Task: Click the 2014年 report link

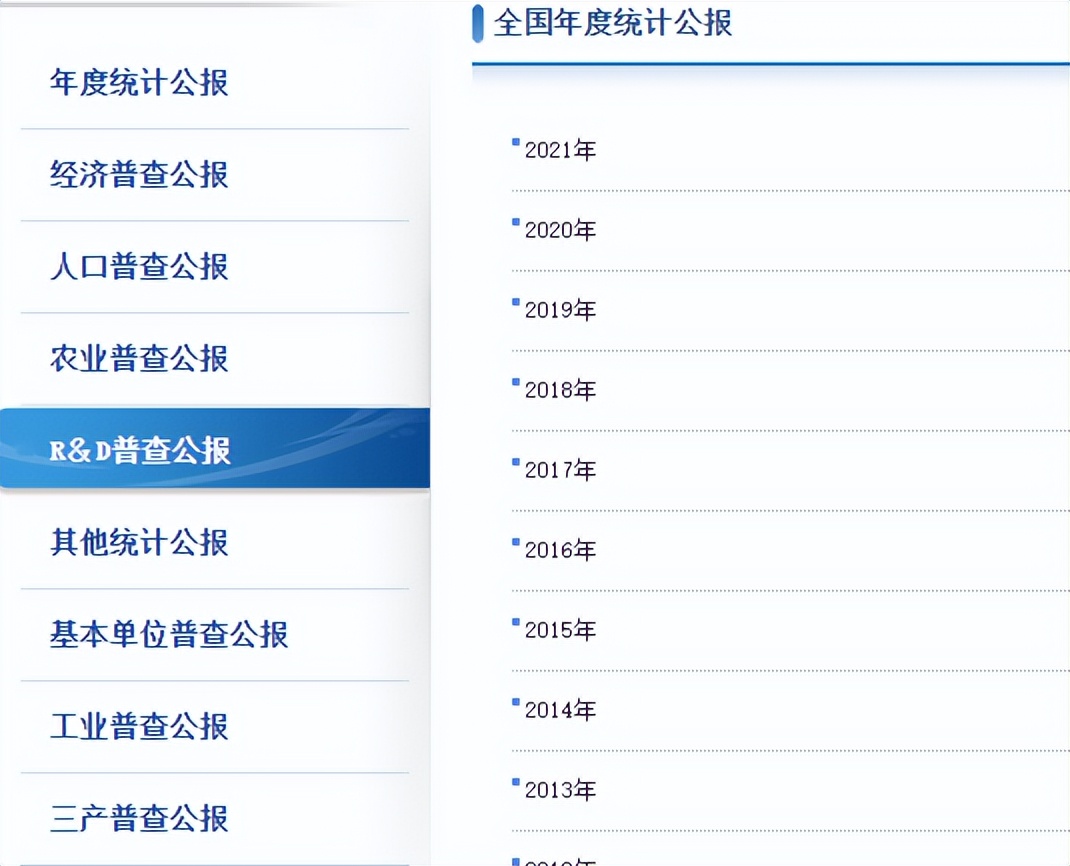Action: pos(560,710)
